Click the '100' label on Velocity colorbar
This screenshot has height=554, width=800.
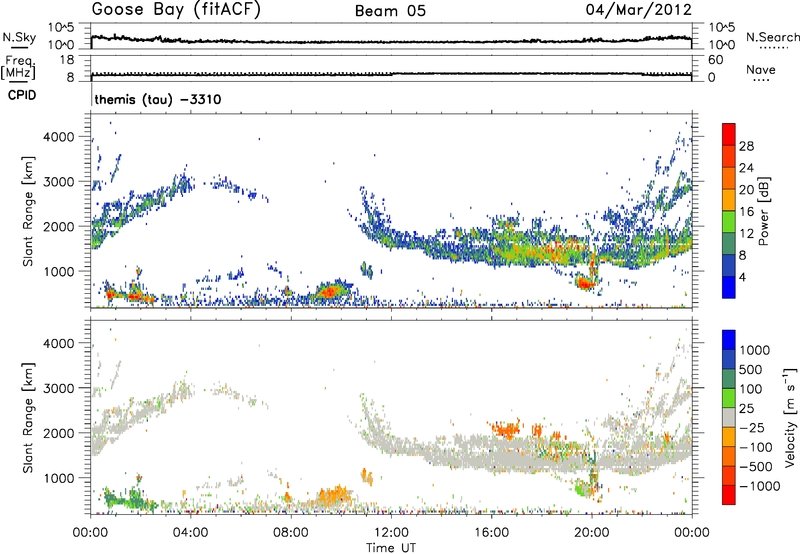tap(750, 389)
